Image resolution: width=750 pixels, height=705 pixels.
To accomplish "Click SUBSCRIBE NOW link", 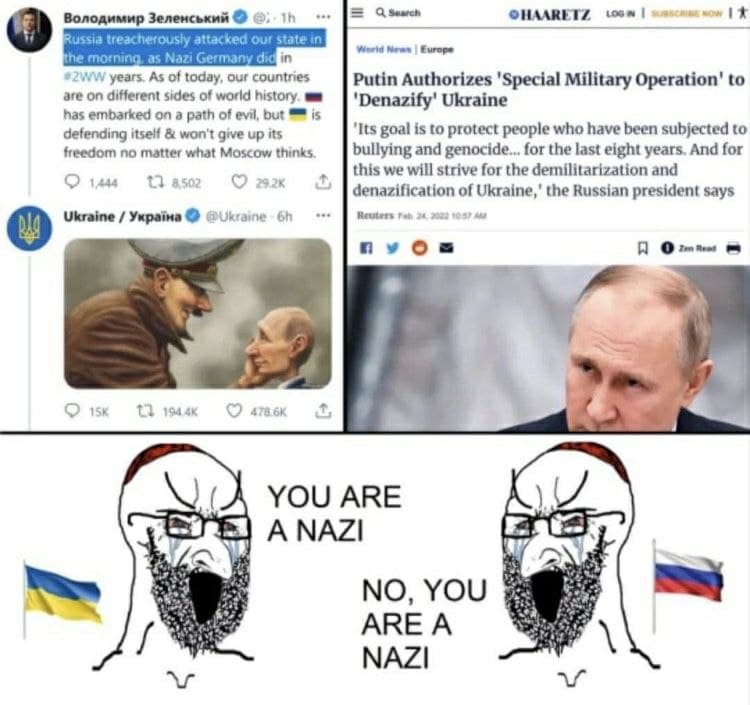I will pyautogui.click(x=687, y=13).
